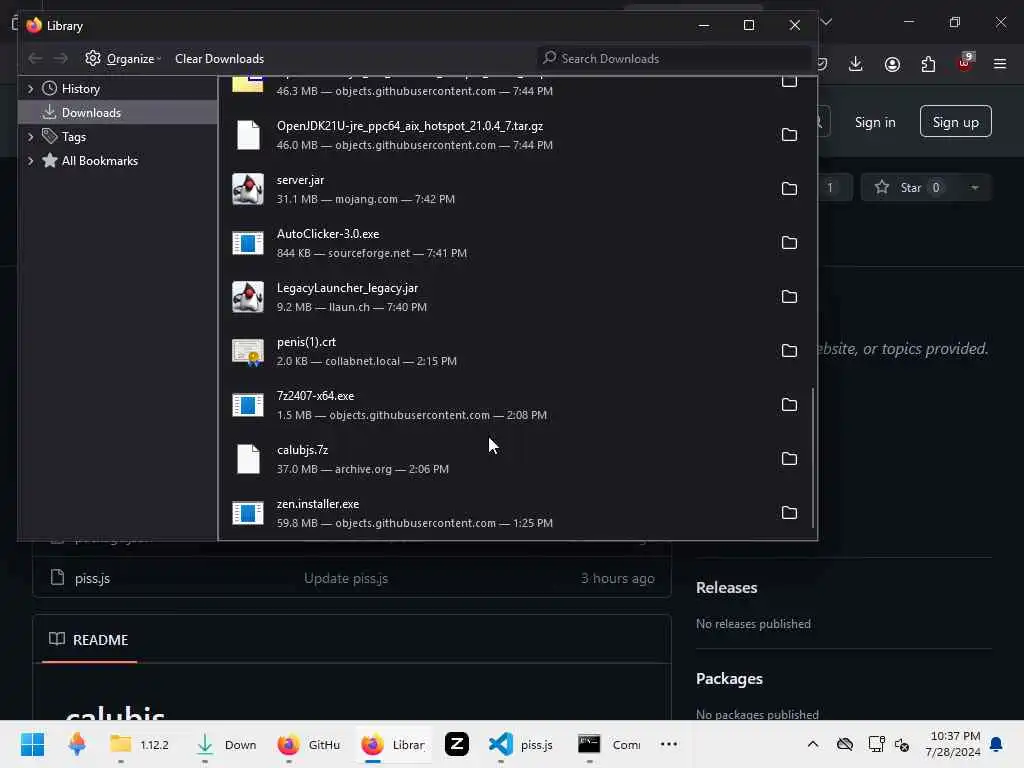1024x768 pixels.
Task: Select the AutoClicker-3.0.exe file name
Action: coord(328,234)
